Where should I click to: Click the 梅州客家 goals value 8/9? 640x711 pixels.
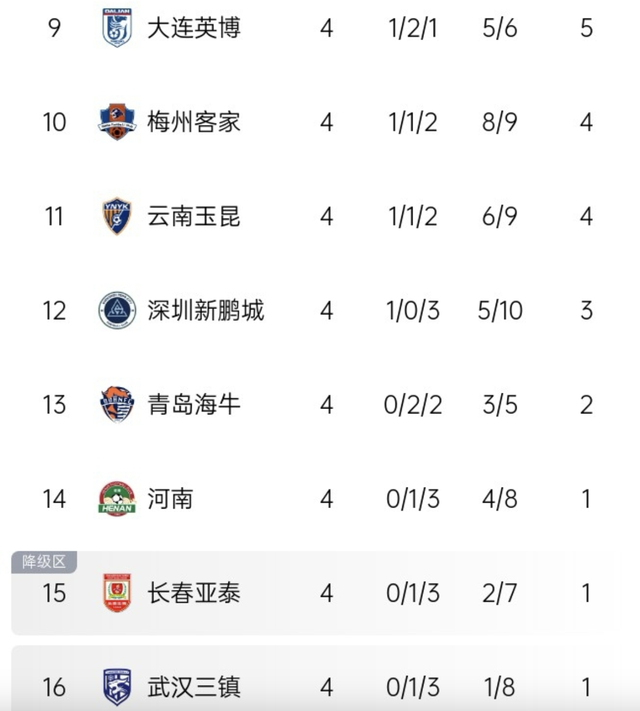pyautogui.click(x=499, y=122)
